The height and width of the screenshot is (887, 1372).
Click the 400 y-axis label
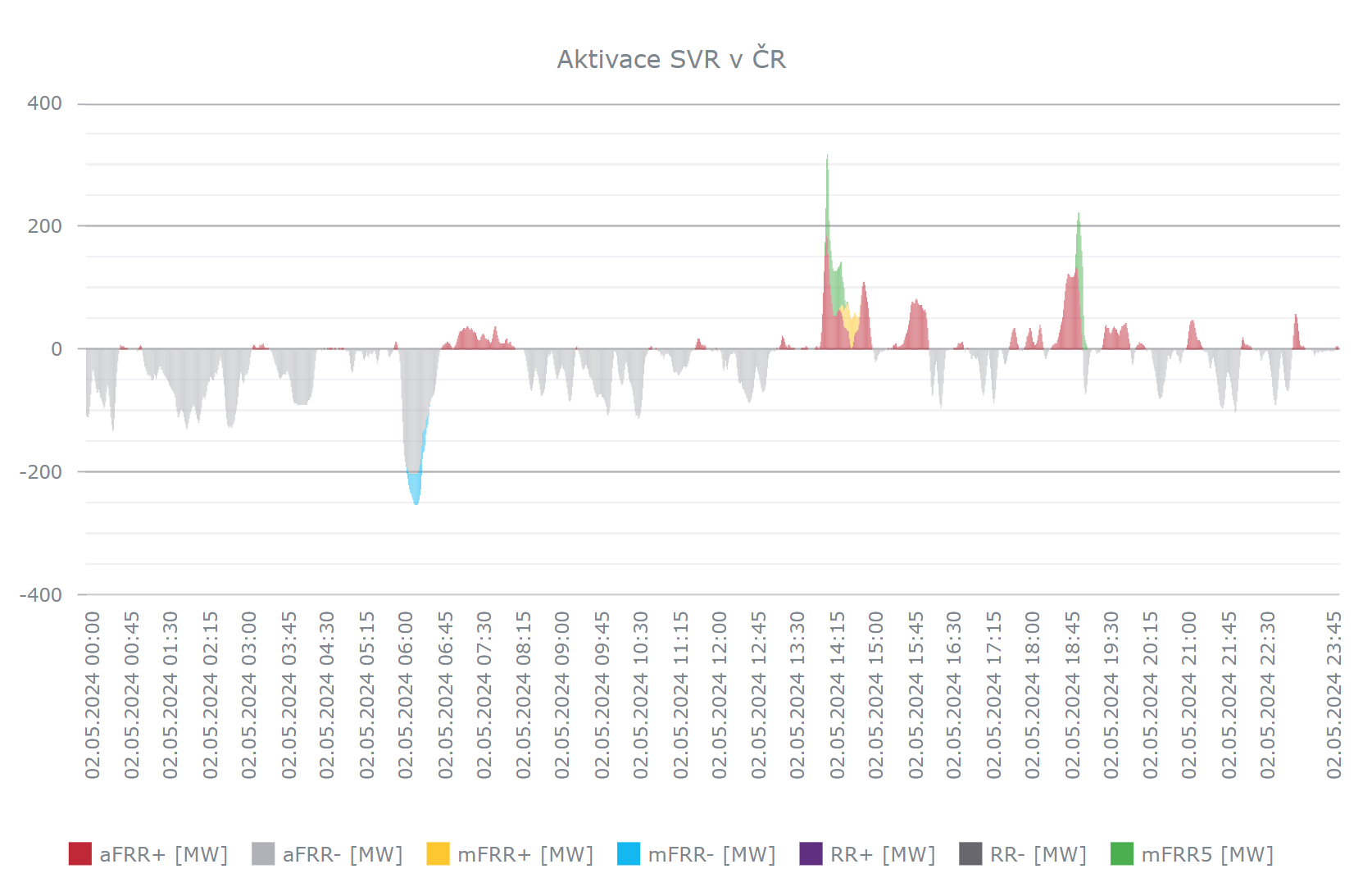point(44,103)
